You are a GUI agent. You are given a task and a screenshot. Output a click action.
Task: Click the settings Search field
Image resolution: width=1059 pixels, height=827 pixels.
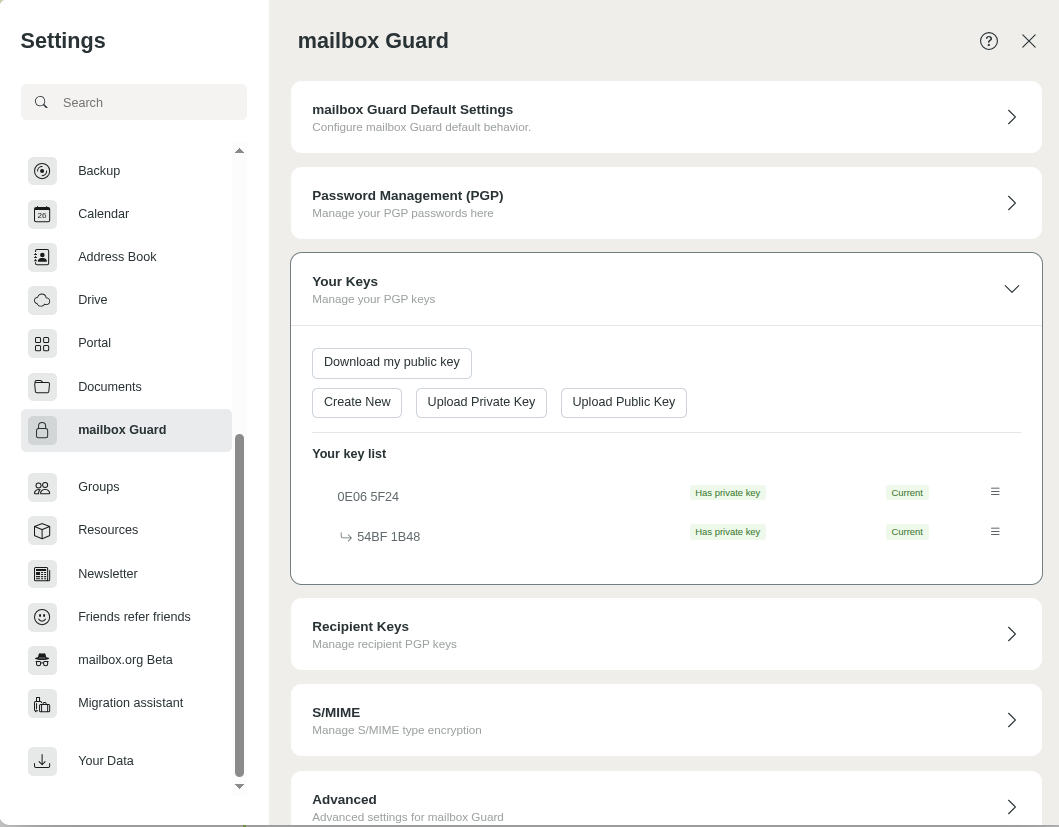[x=145, y=102]
